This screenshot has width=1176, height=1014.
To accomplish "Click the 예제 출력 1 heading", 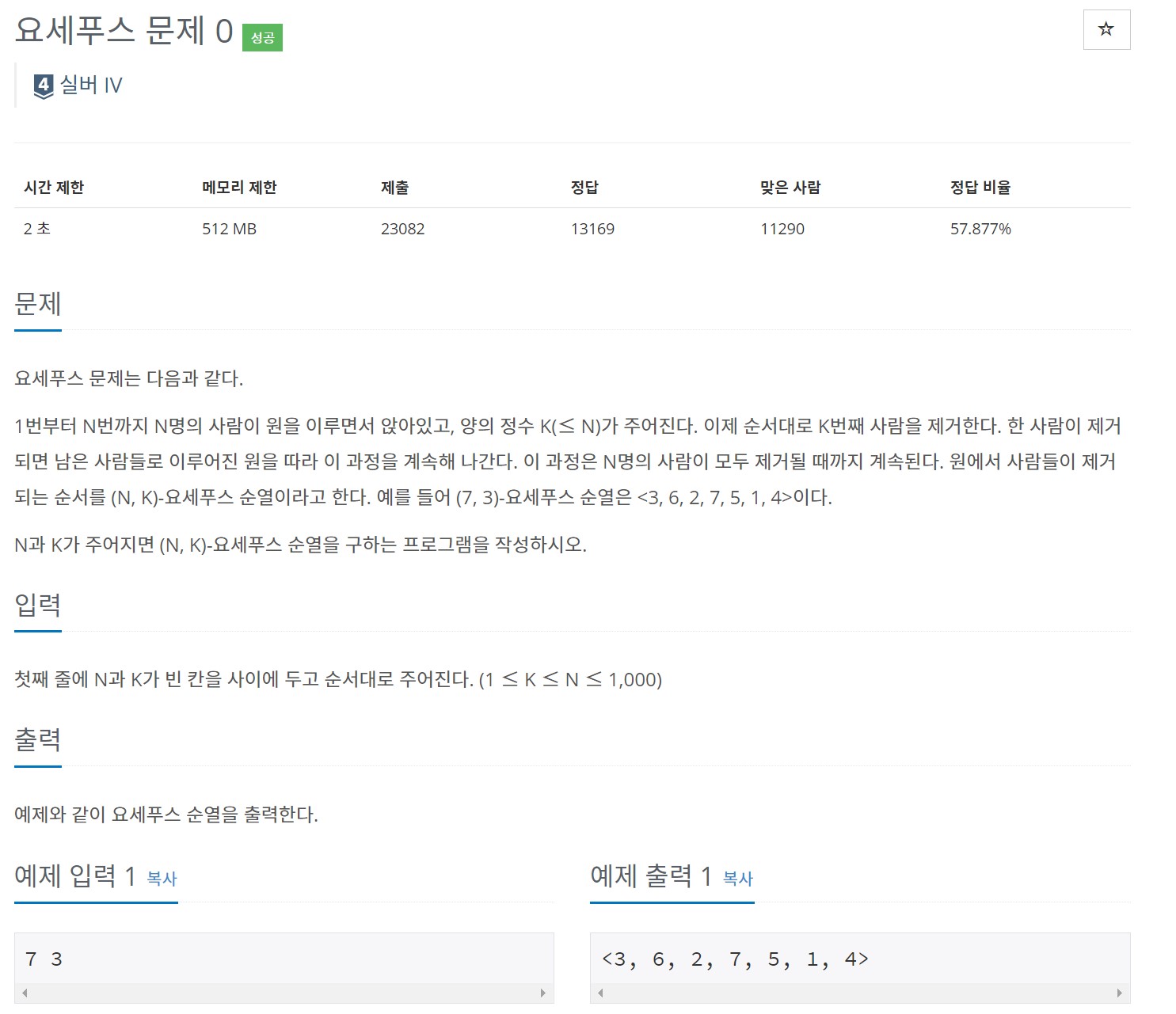I will [x=651, y=875].
